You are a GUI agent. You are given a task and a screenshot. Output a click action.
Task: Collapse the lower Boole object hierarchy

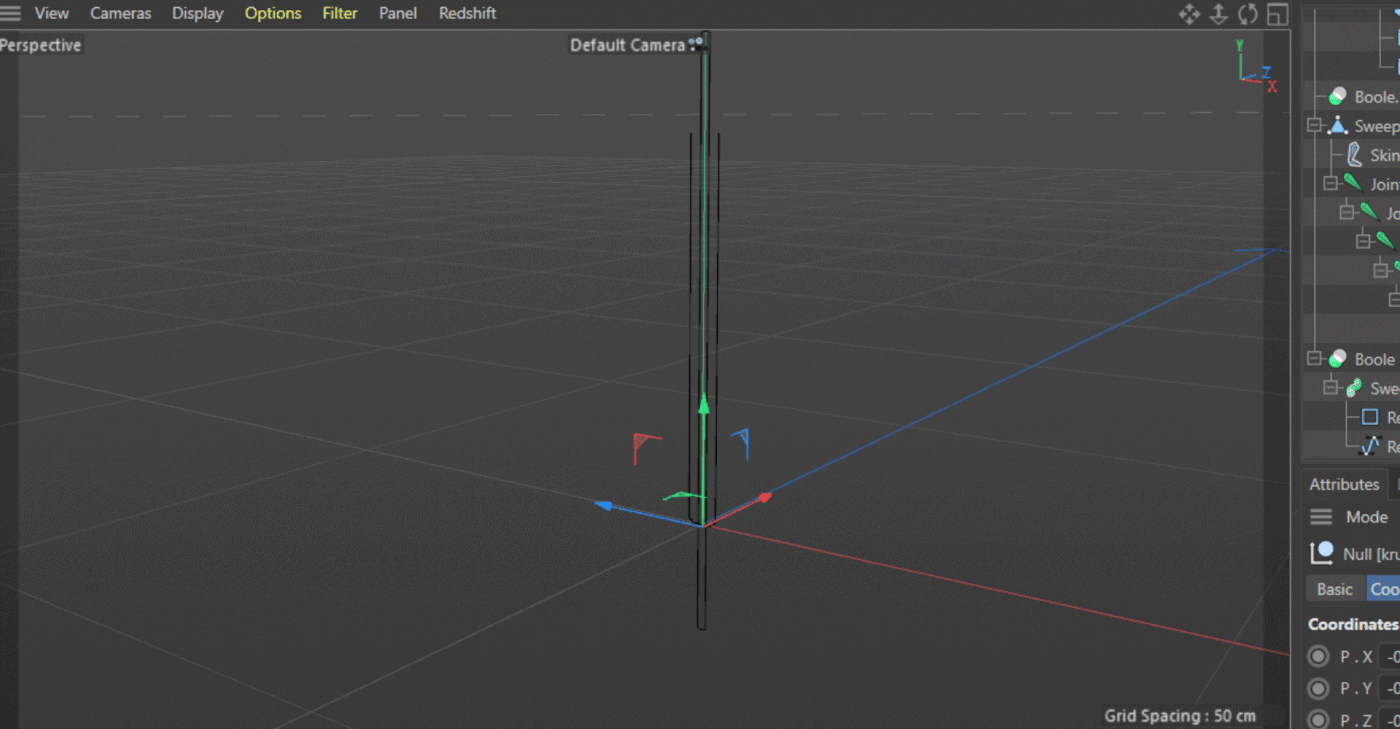[1315, 359]
